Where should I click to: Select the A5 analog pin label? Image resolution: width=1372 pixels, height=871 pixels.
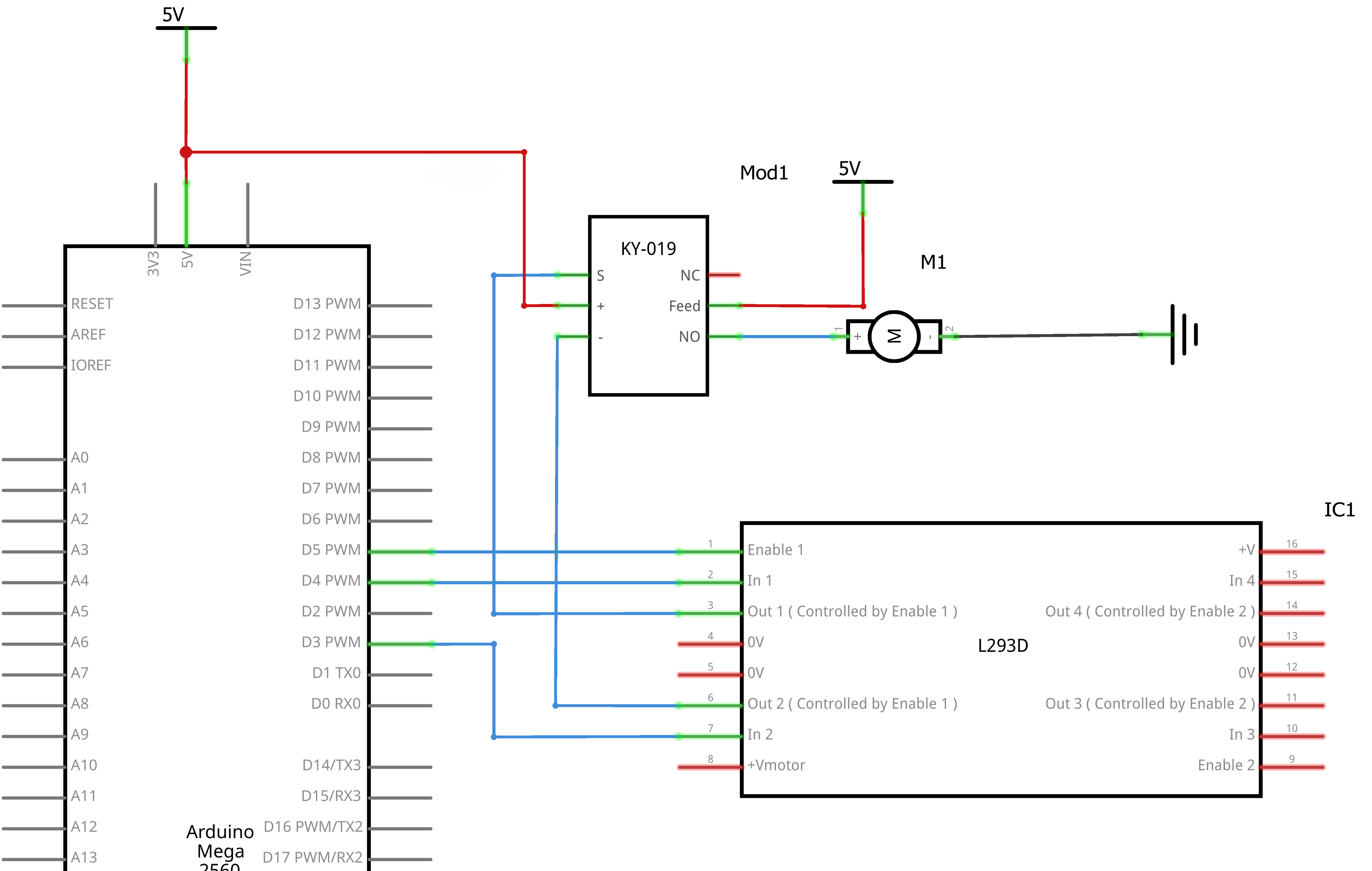click(x=80, y=612)
